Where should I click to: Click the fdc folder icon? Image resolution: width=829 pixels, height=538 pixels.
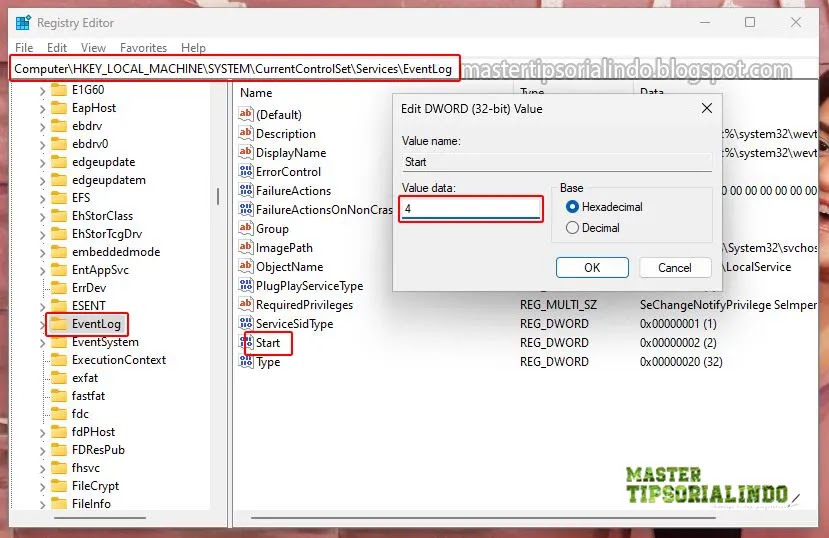59,413
